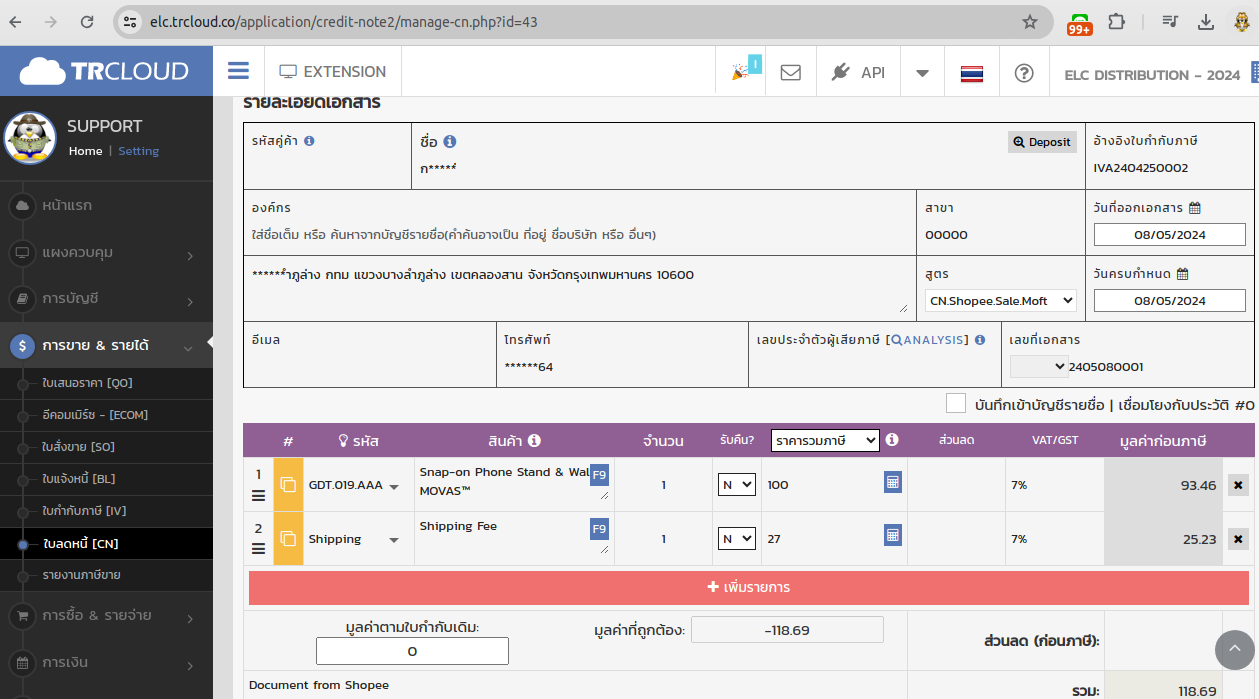
Task: Expand การซื้อ & รายจ่าย sidebar section
Action: pyautogui.click(x=106, y=615)
